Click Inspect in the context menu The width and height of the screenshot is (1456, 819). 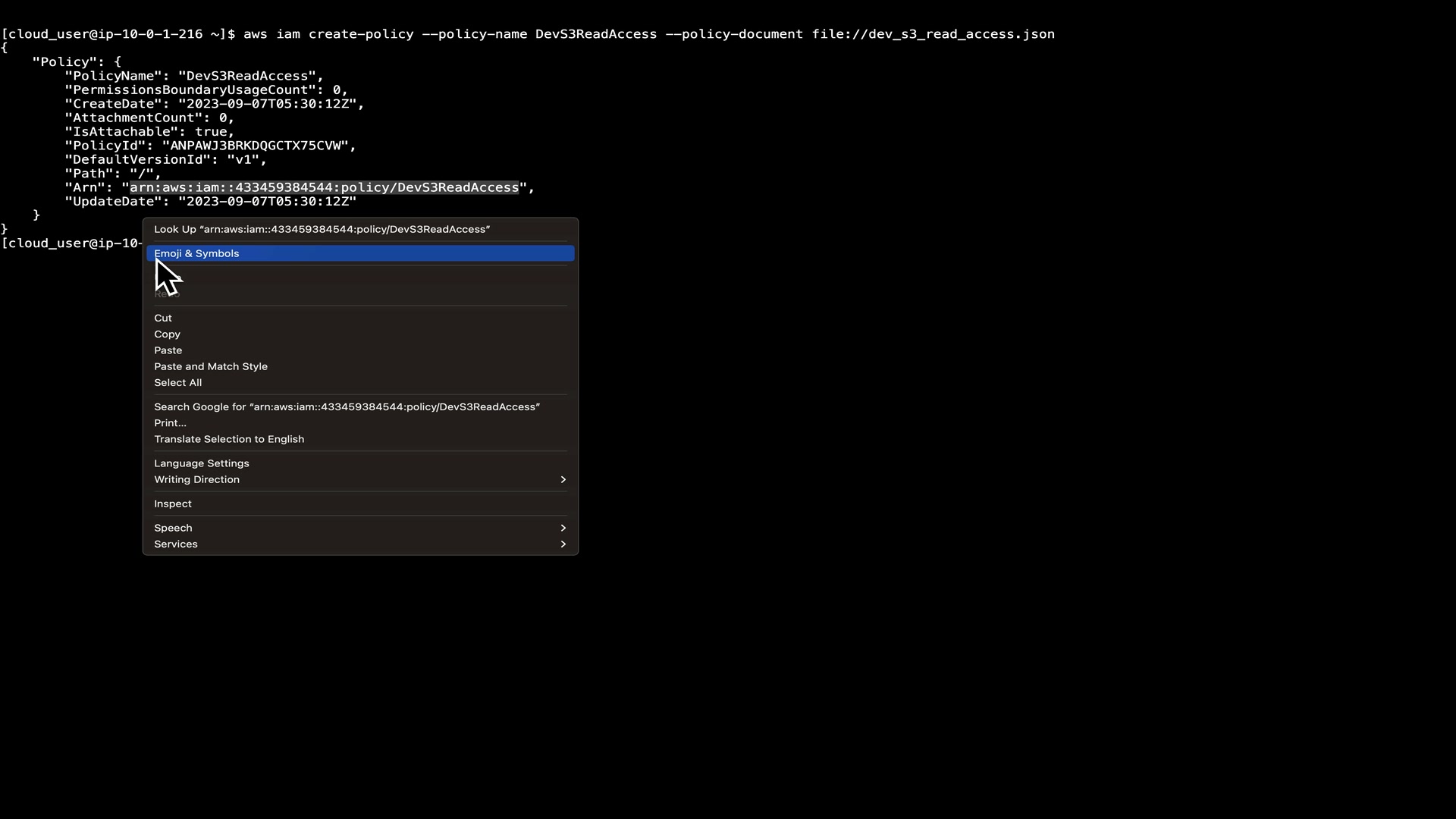(173, 504)
